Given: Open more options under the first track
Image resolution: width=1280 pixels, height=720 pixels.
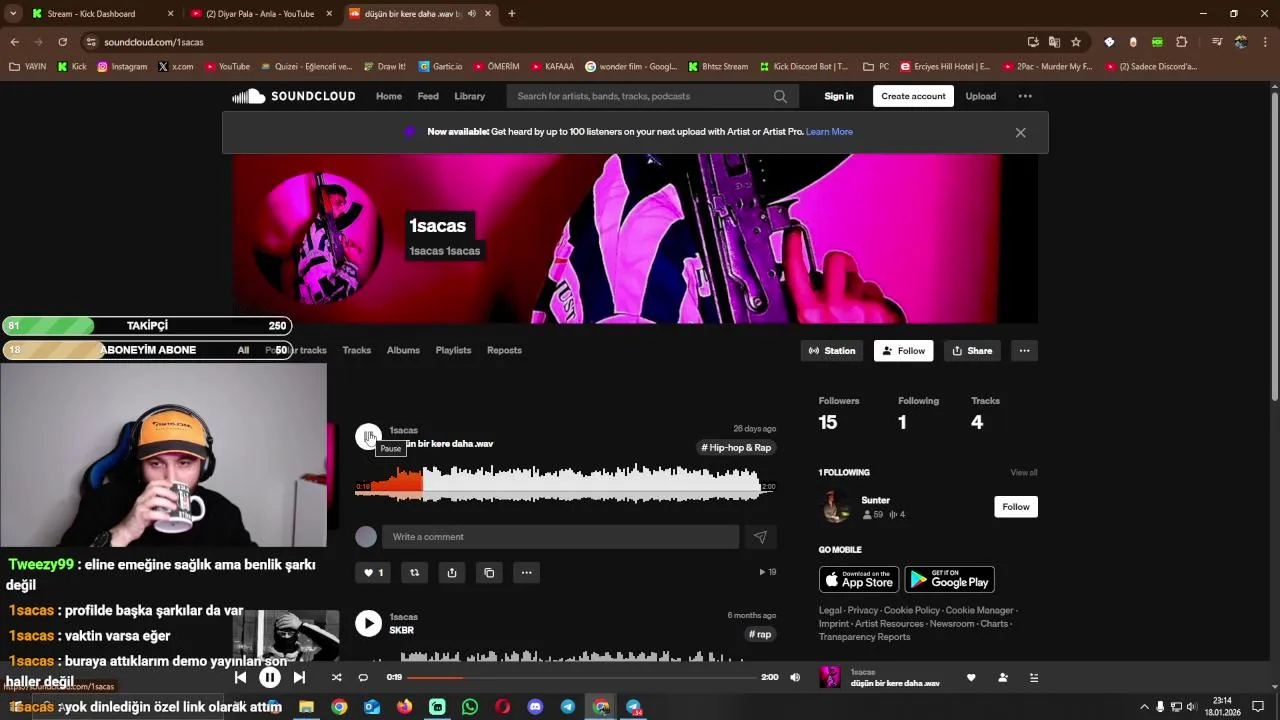Looking at the screenshot, I should tap(526, 573).
